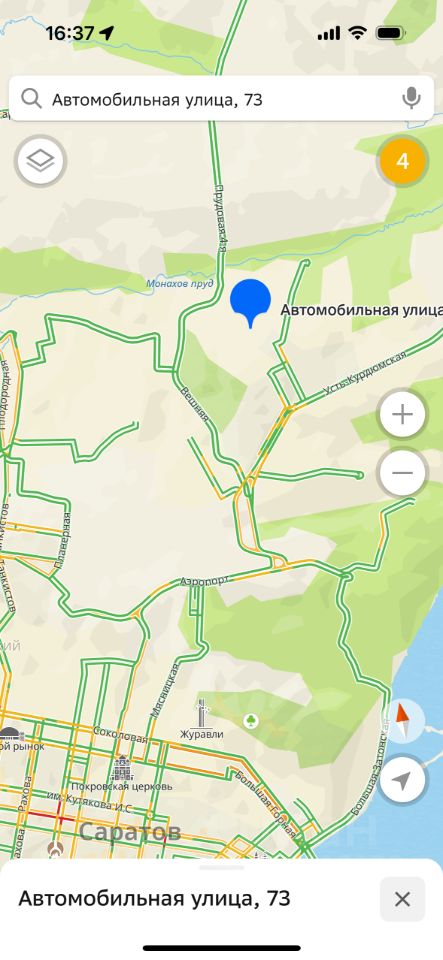Center map on my location arrow

[402, 780]
